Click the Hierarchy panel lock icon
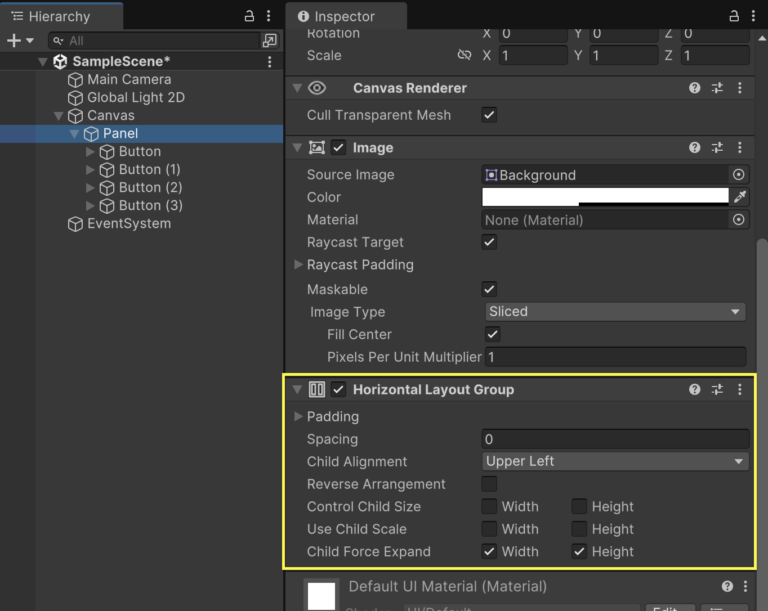Viewport: 768px width, 611px height. point(249,16)
